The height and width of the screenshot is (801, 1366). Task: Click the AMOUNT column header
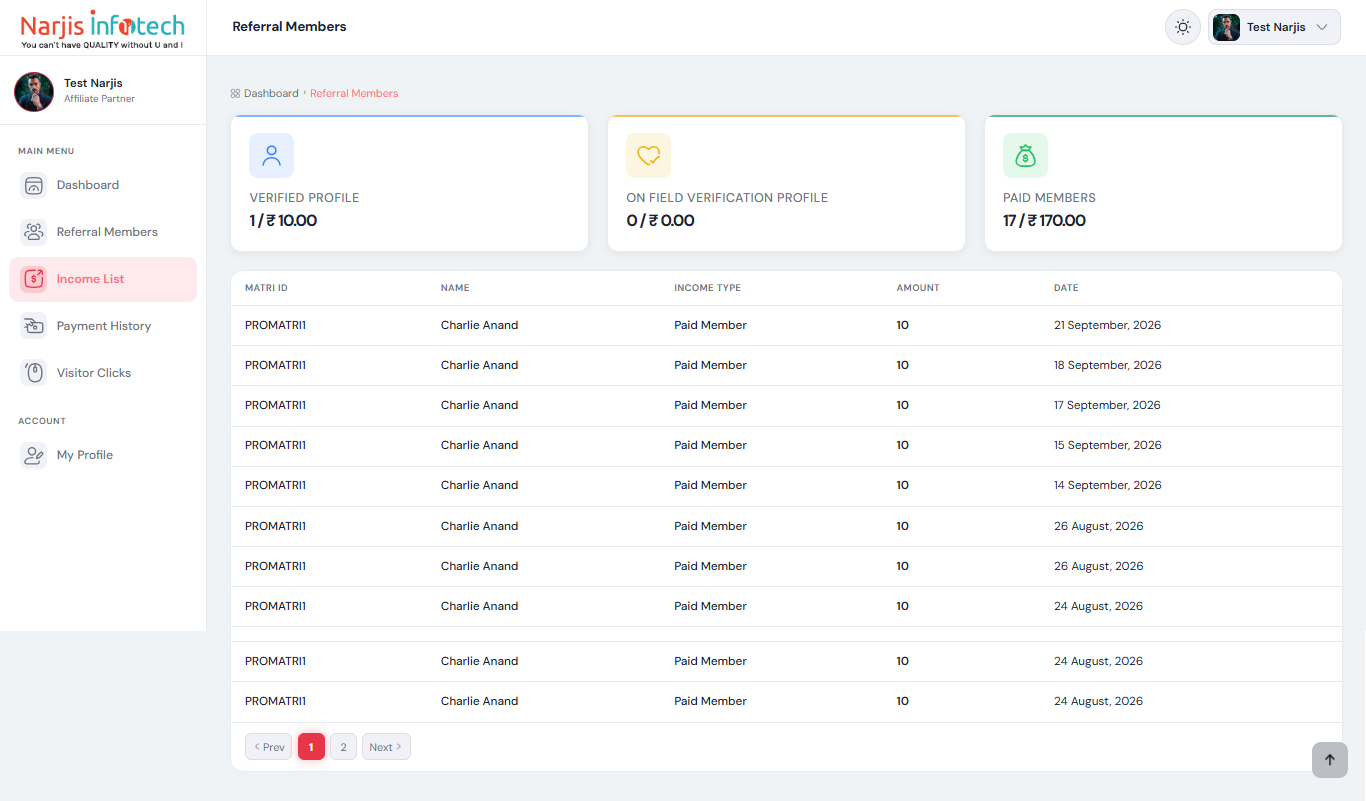tap(918, 288)
